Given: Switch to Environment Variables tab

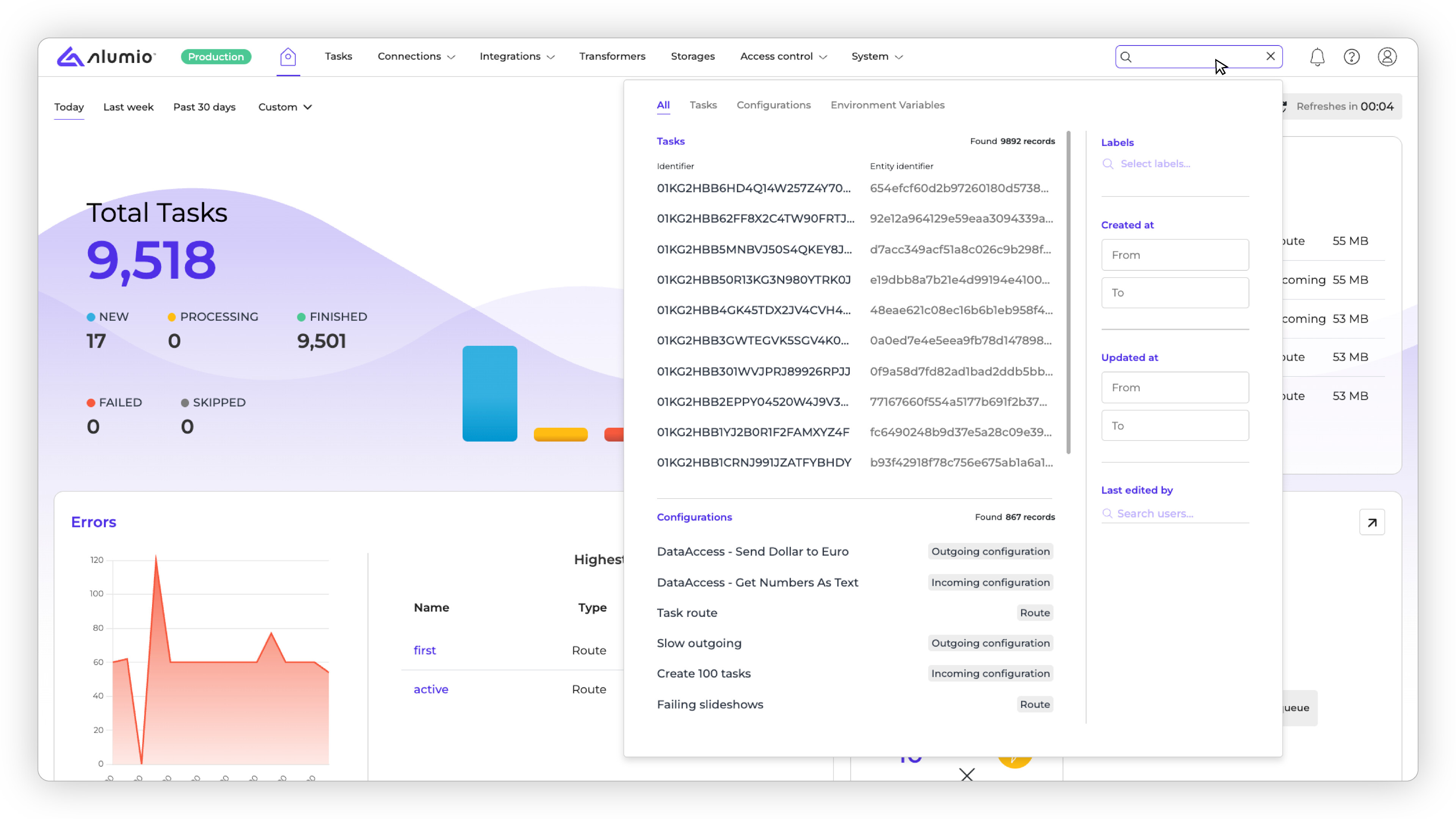Looking at the screenshot, I should pos(887,105).
